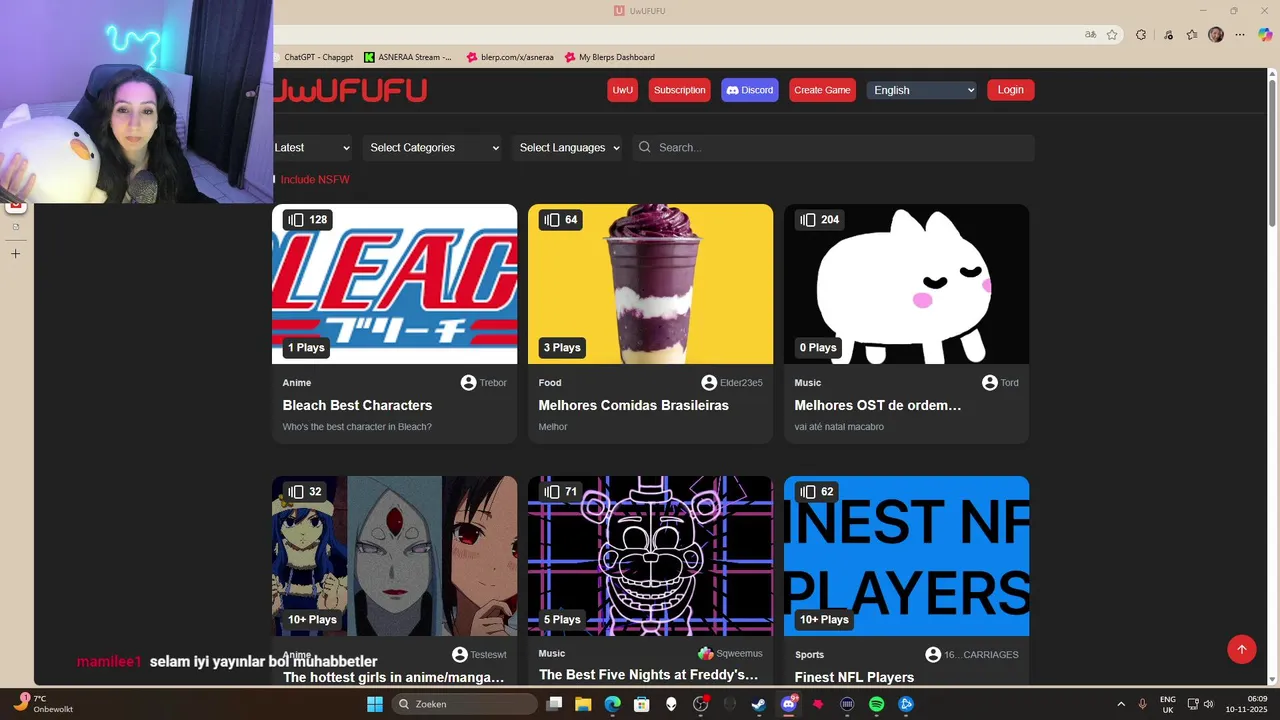Open the favorites list icon in toolbar
The width and height of the screenshot is (1280, 720).
pos(1192,34)
